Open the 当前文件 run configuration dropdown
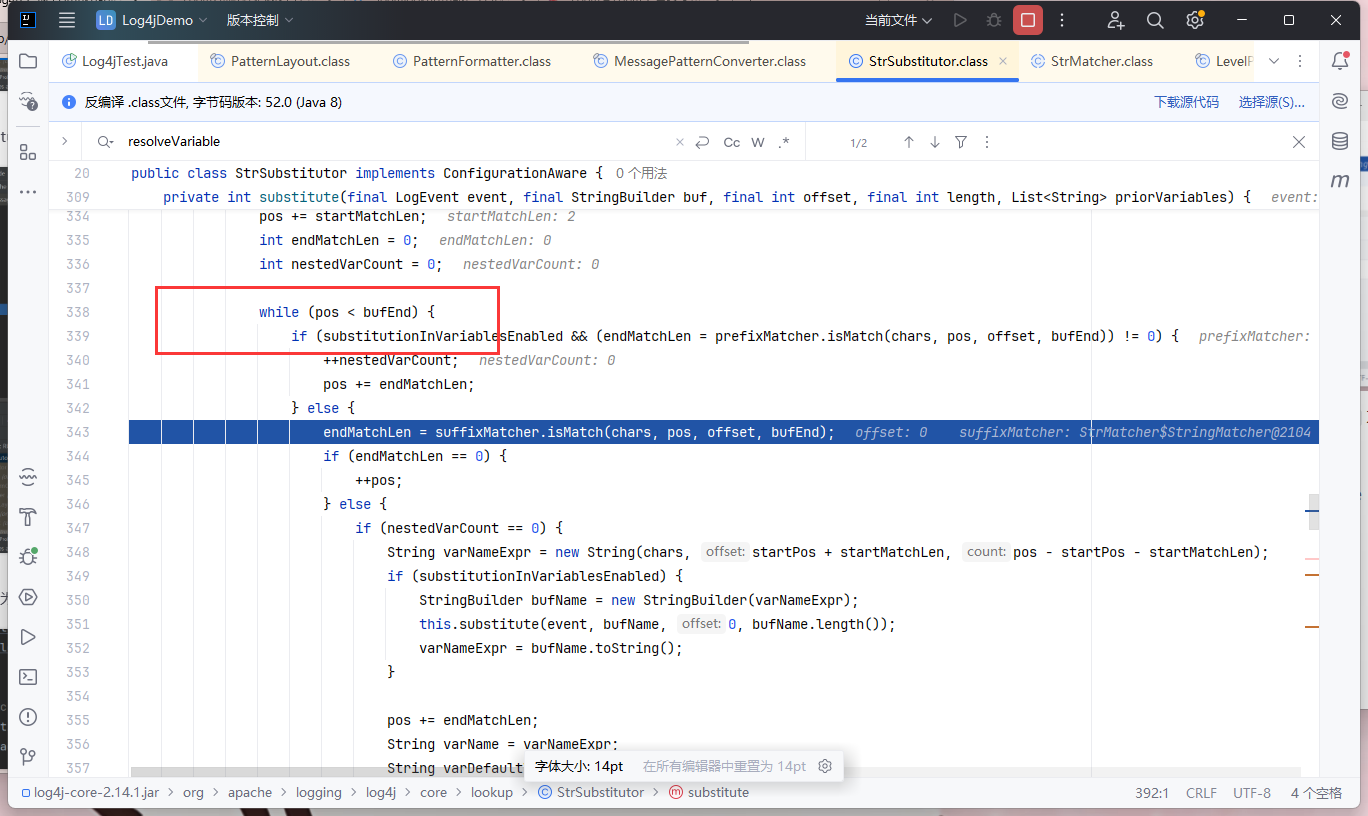 (x=898, y=20)
